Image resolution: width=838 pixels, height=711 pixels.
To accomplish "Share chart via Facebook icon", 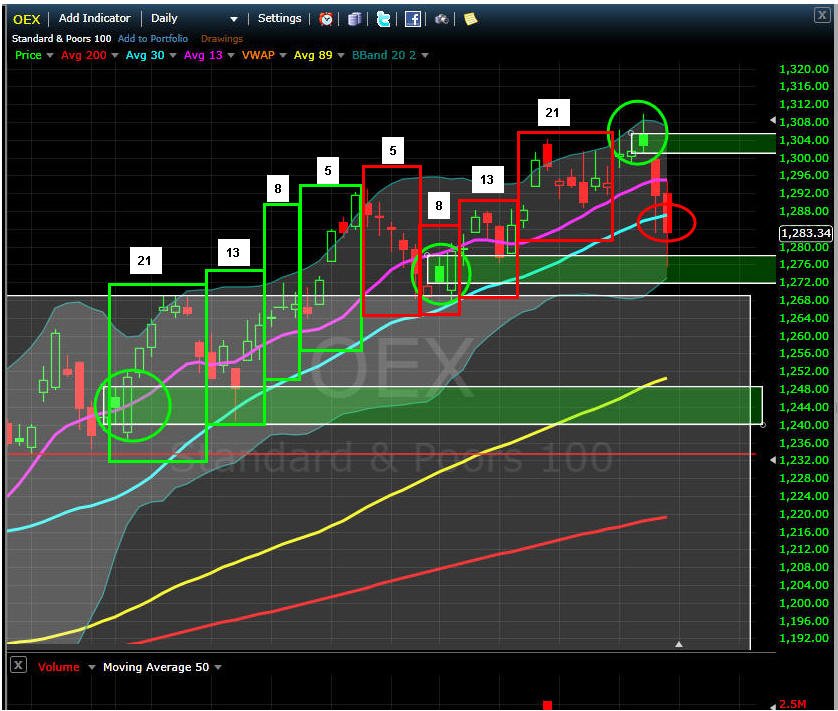I will tap(412, 19).
